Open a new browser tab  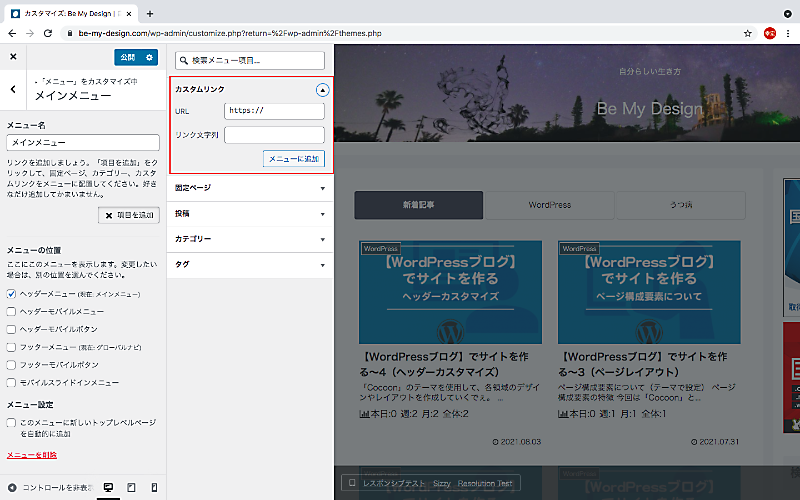pos(150,13)
